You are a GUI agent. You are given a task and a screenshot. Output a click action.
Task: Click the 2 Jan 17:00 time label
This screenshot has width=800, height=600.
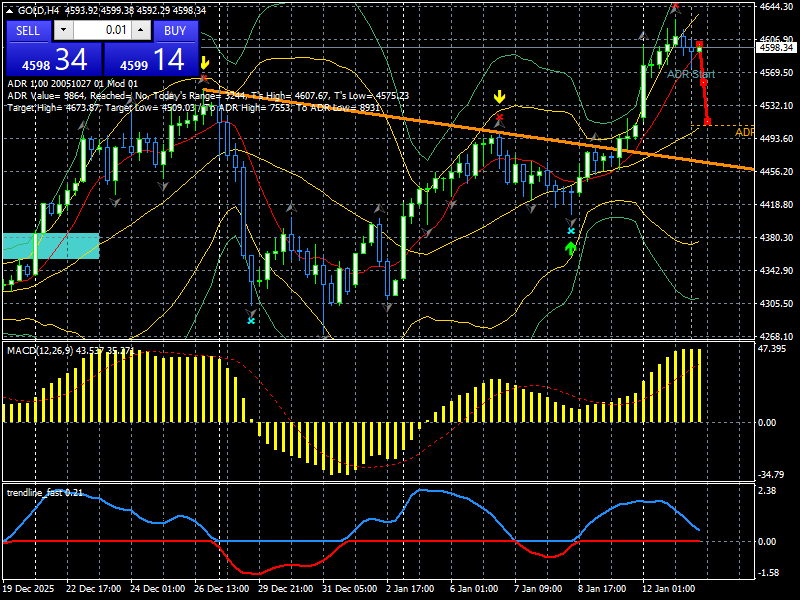(x=410, y=589)
